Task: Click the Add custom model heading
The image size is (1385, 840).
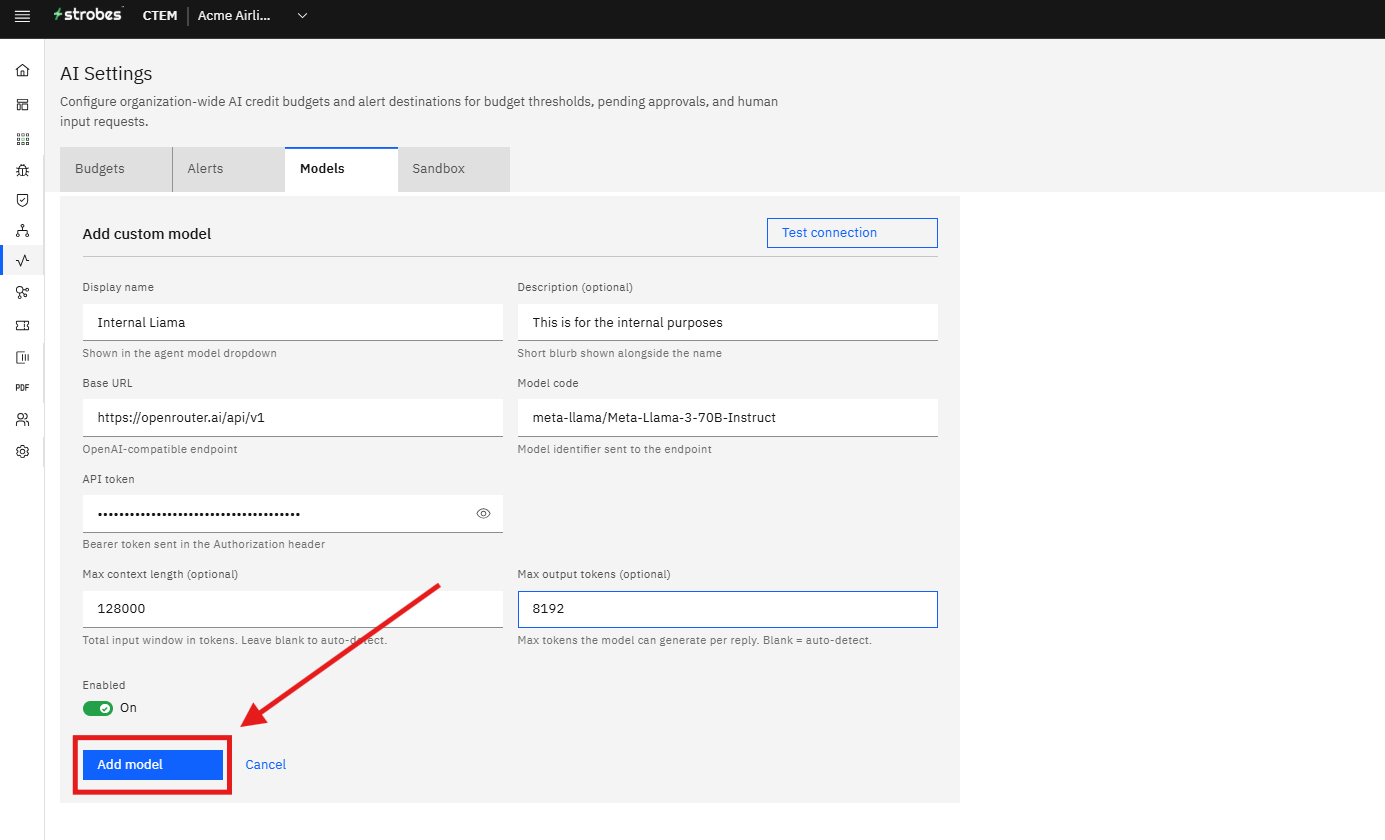Action: [x=147, y=234]
